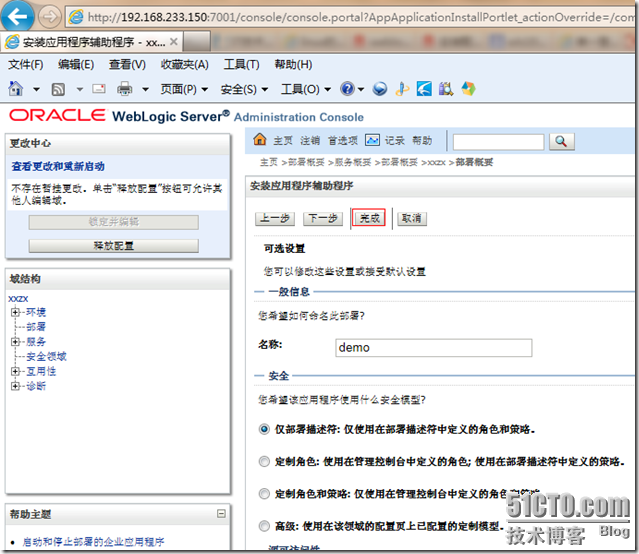Screen dimensions: 639x554
Task: Click the RSS feeds icon in toolbar
Action: click(x=58, y=89)
